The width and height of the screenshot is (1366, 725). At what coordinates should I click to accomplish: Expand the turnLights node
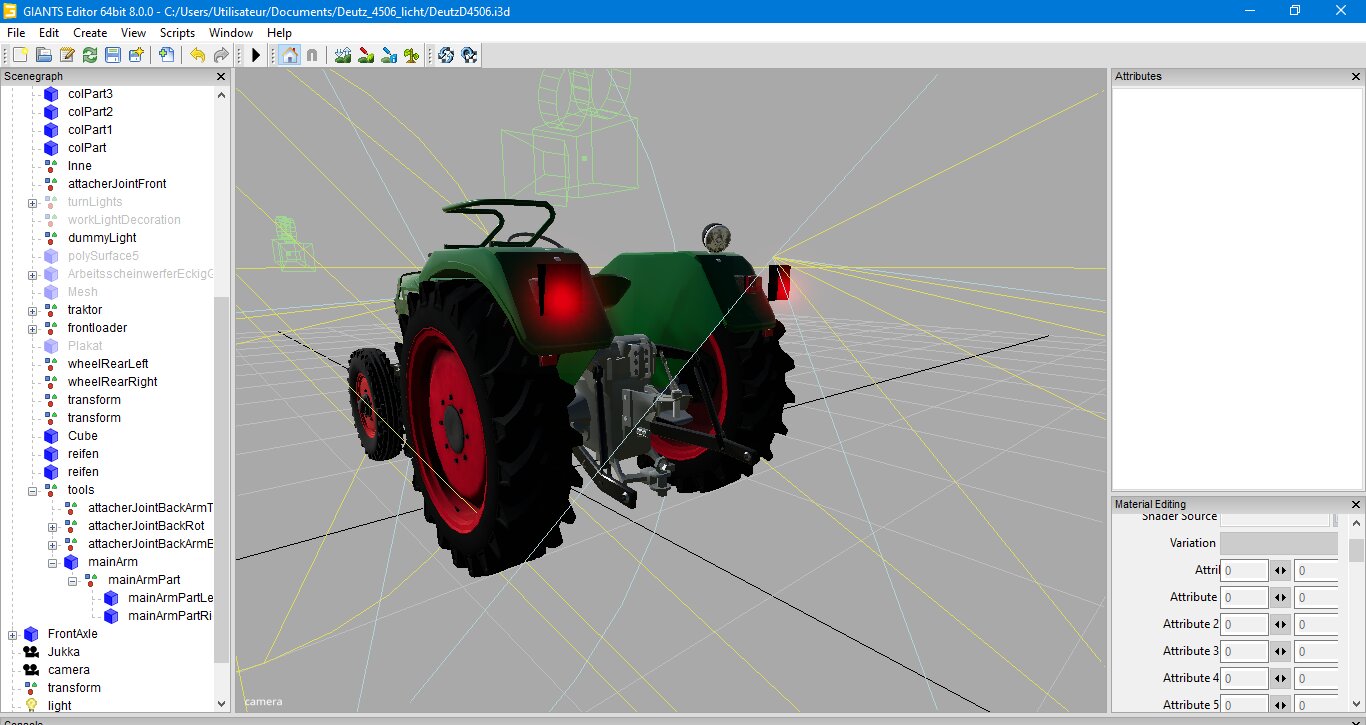click(32, 202)
